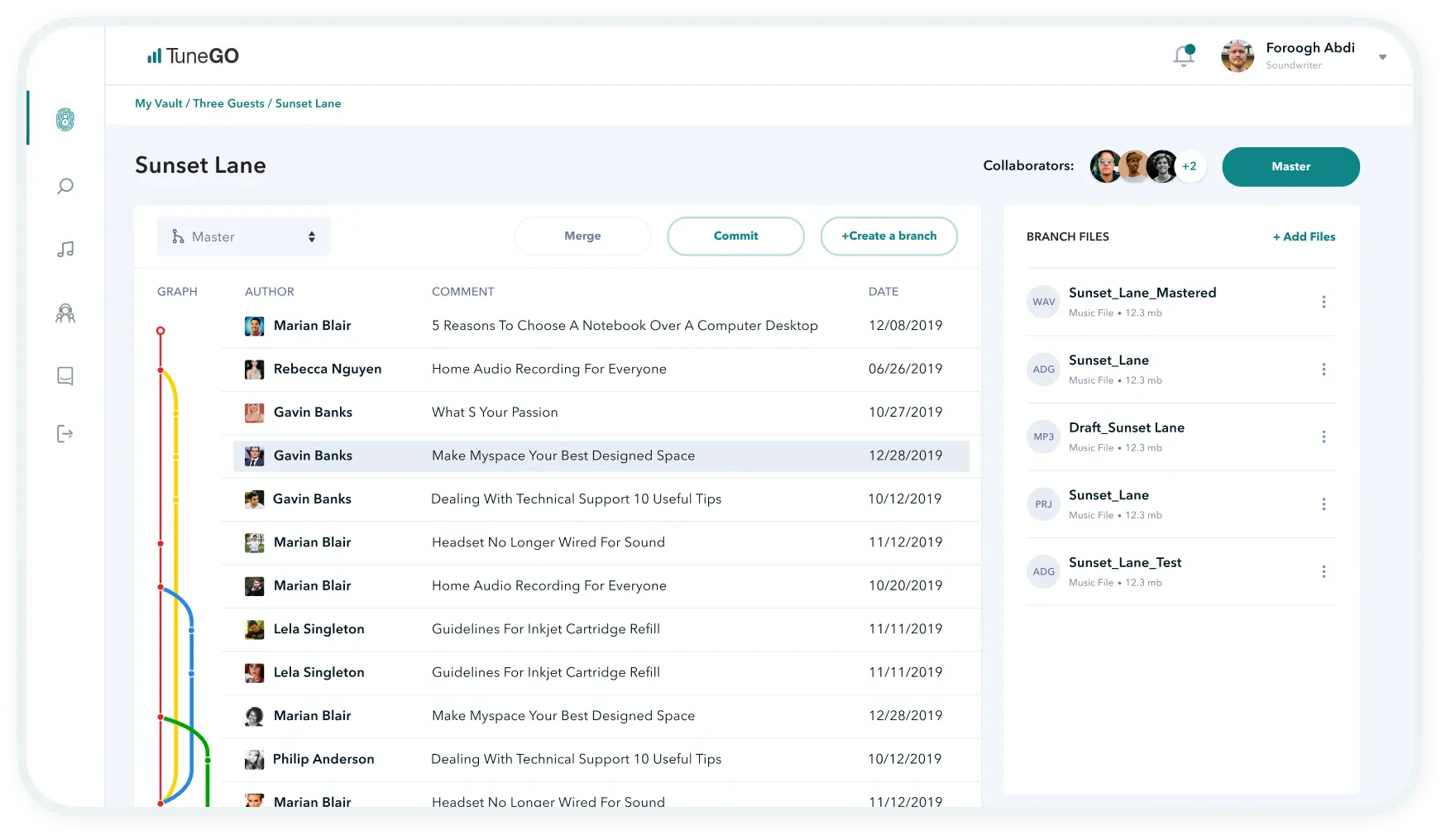This screenshot has width=1446, height=840.
Task: Open options menu for Sunset_Lane_Mastered file
Action: (1324, 302)
